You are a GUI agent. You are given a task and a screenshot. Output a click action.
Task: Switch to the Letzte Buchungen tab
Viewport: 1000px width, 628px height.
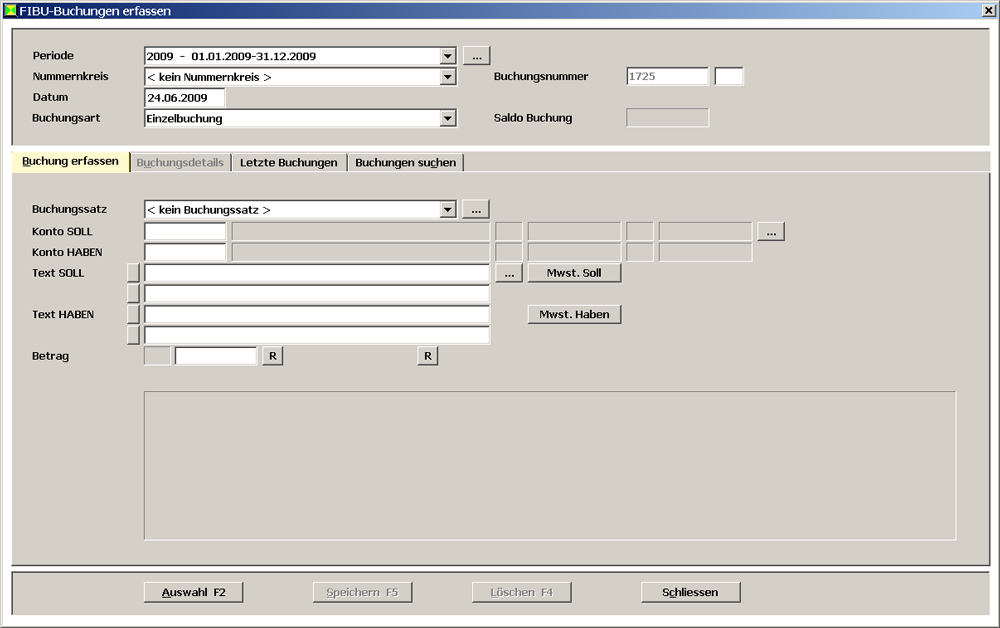pos(288,162)
